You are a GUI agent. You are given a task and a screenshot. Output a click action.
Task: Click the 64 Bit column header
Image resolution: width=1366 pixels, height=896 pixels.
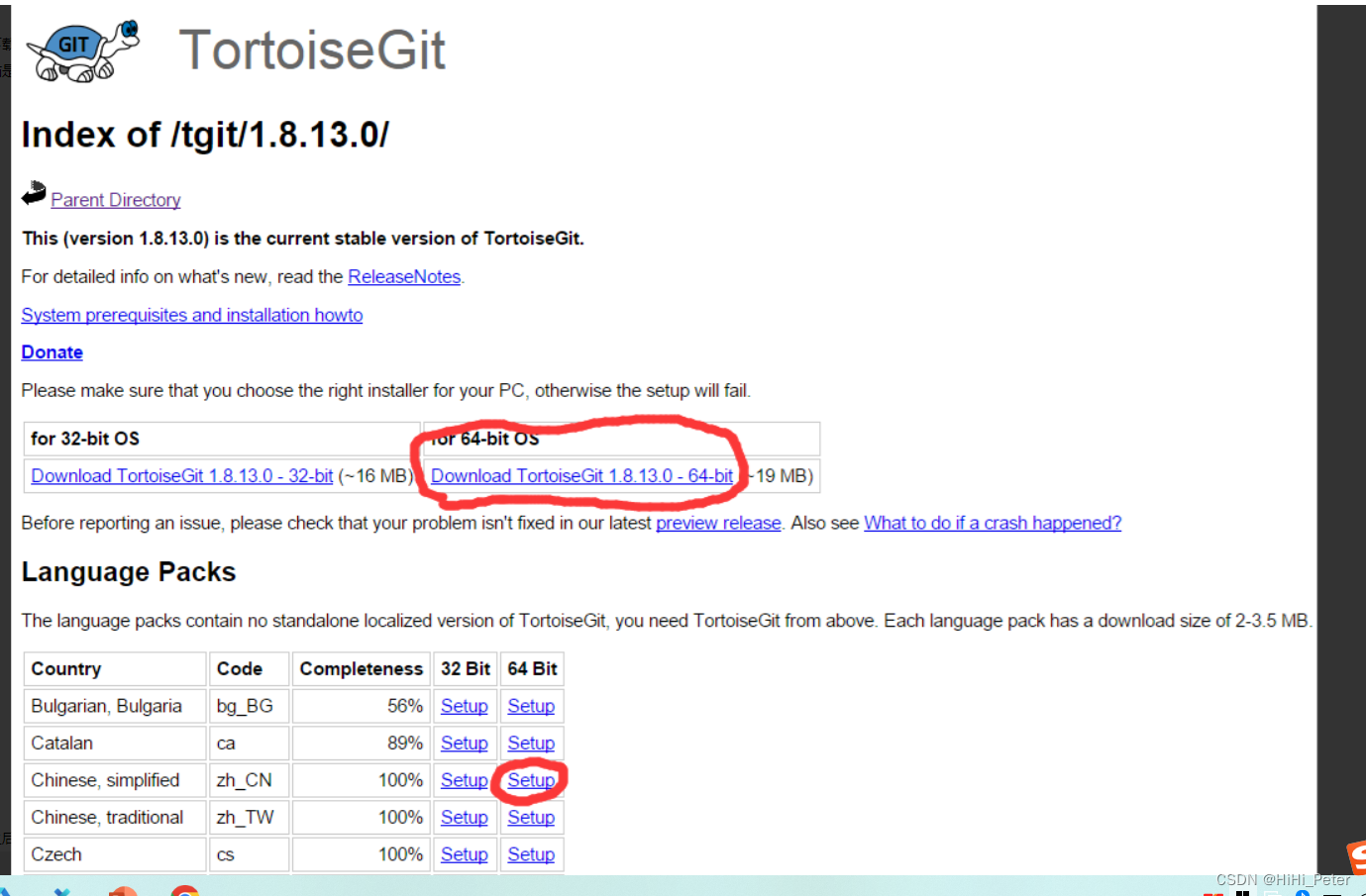click(x=533, y=669)
